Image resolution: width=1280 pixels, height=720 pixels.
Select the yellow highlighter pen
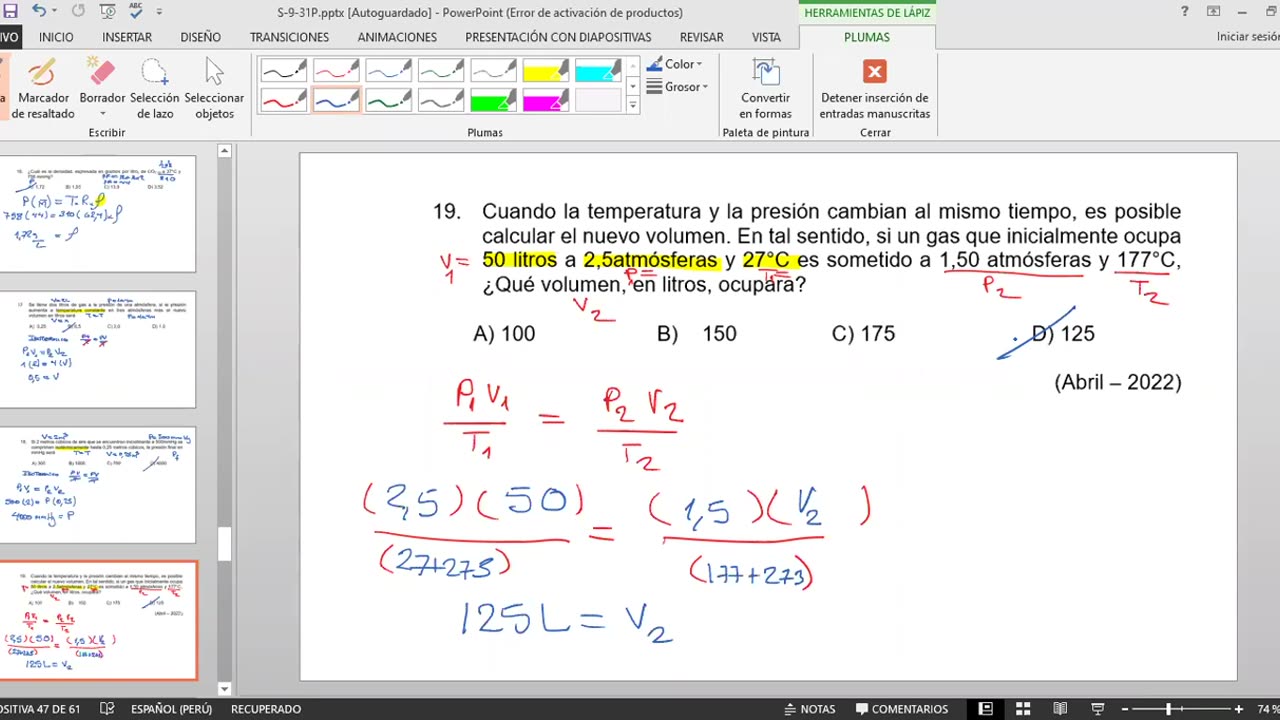click(x=546, y=70)
